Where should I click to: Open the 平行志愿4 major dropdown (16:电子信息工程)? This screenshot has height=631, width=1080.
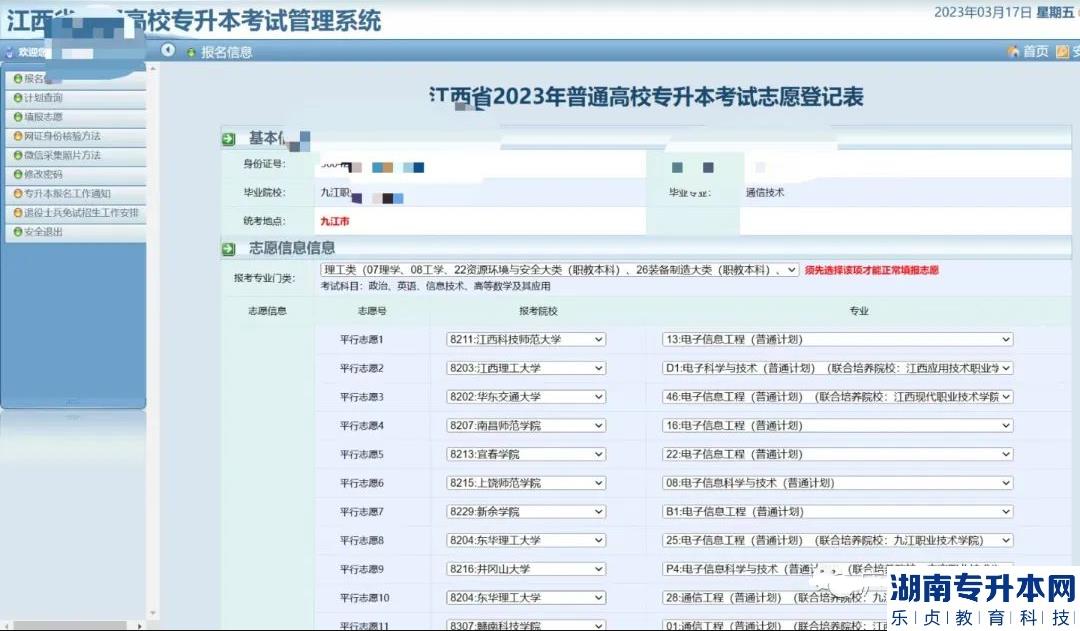[x=838, y=426]
